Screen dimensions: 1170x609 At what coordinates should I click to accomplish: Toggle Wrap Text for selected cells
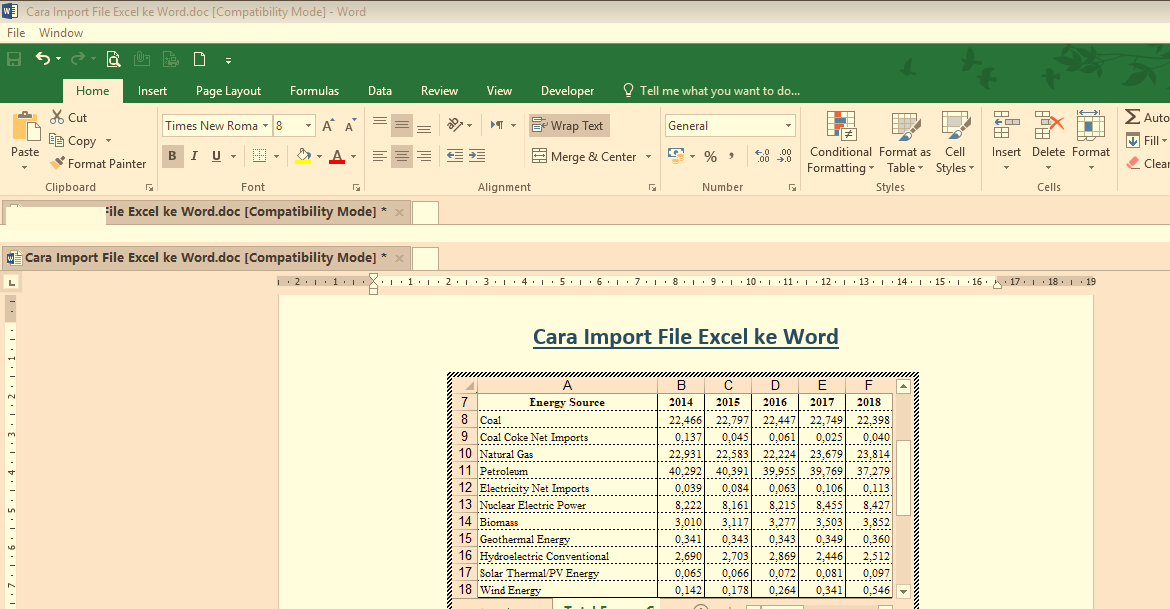pyautogui.click(x=568, y=125)
